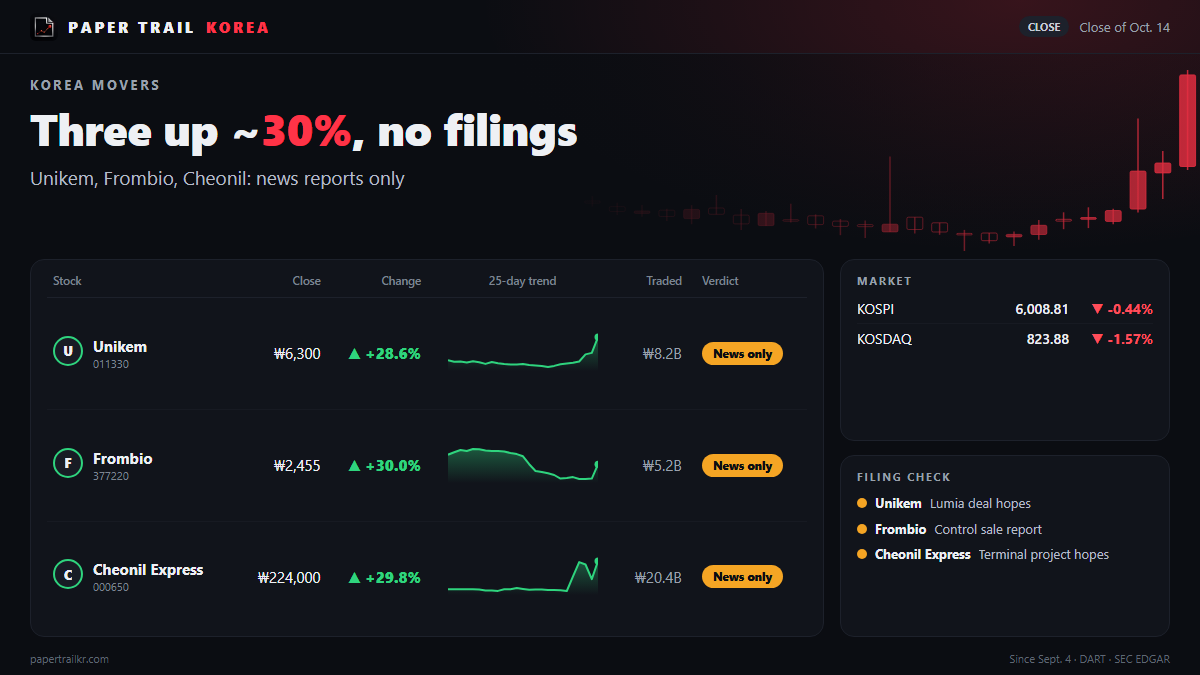This screenshot has height=675, width=1200.
Task: Click the KOREA MOVERS section label
Action: (x=95, y=86)
